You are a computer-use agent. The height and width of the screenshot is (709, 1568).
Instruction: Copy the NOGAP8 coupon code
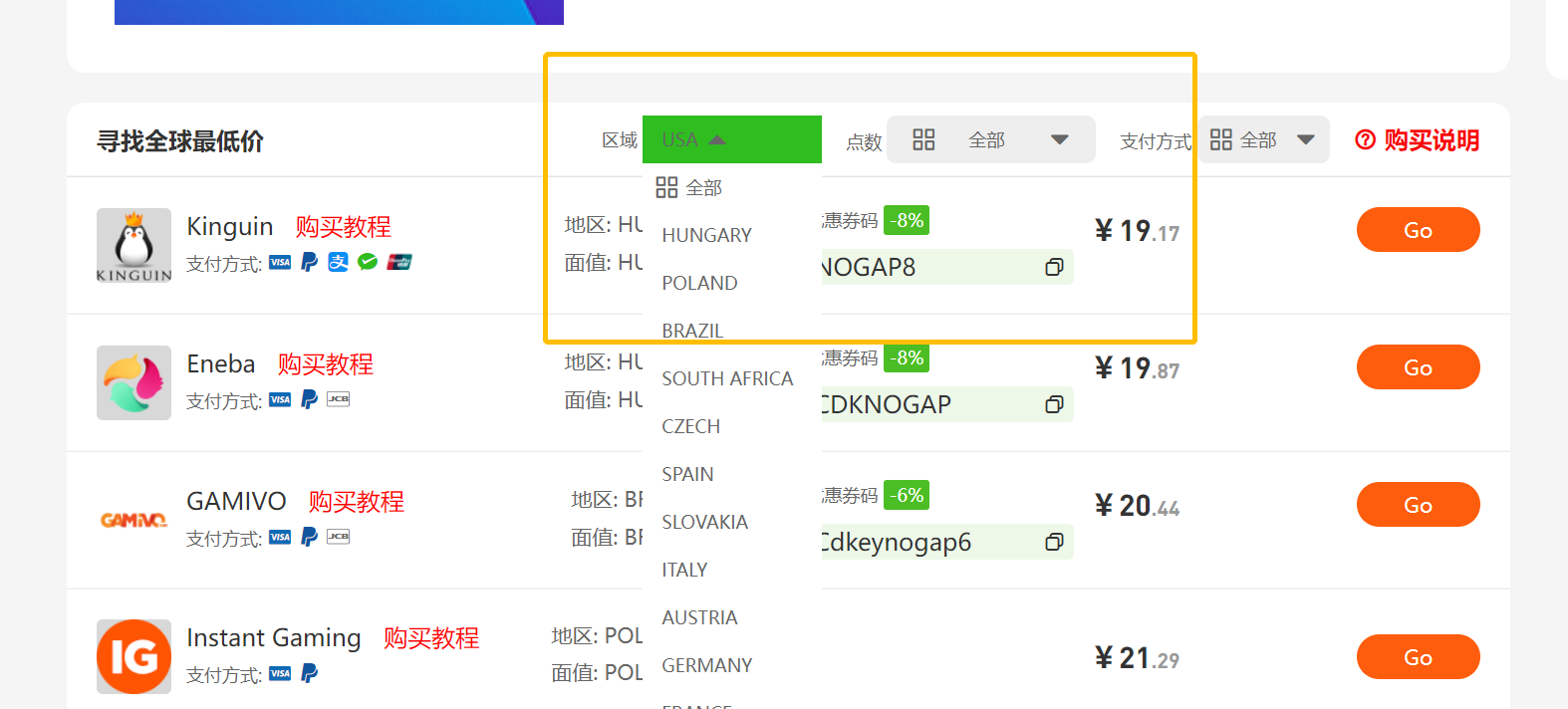(1054, 267)
